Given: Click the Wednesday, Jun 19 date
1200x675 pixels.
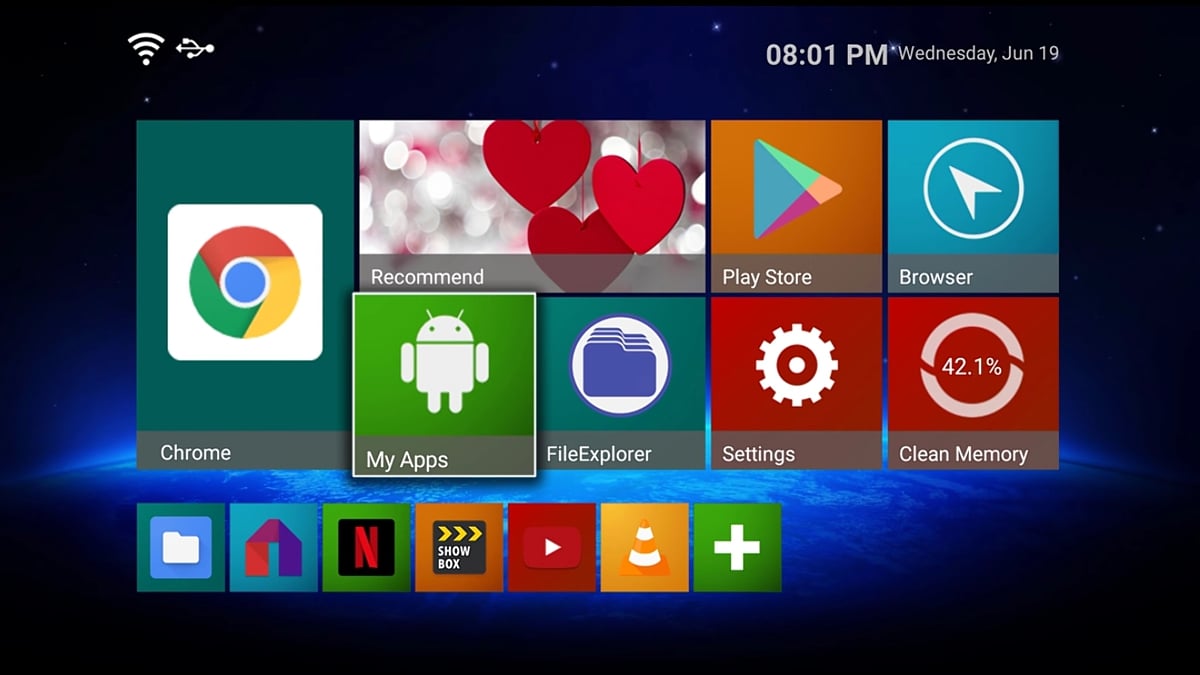Looking at the screenshot, I should point(978,54).
